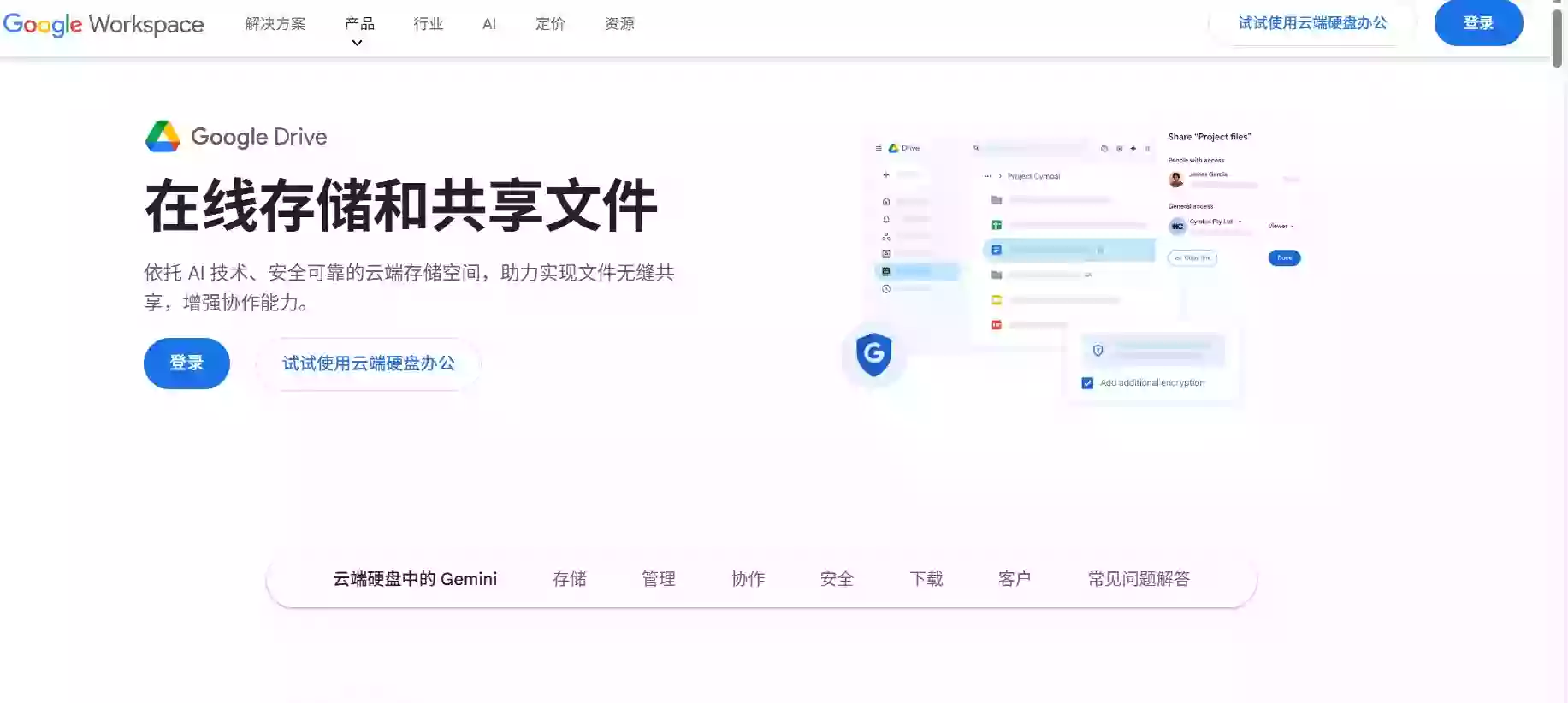Select the green Sheets file icon in list
Screen dimensions: 1568x703
[997, 225]
